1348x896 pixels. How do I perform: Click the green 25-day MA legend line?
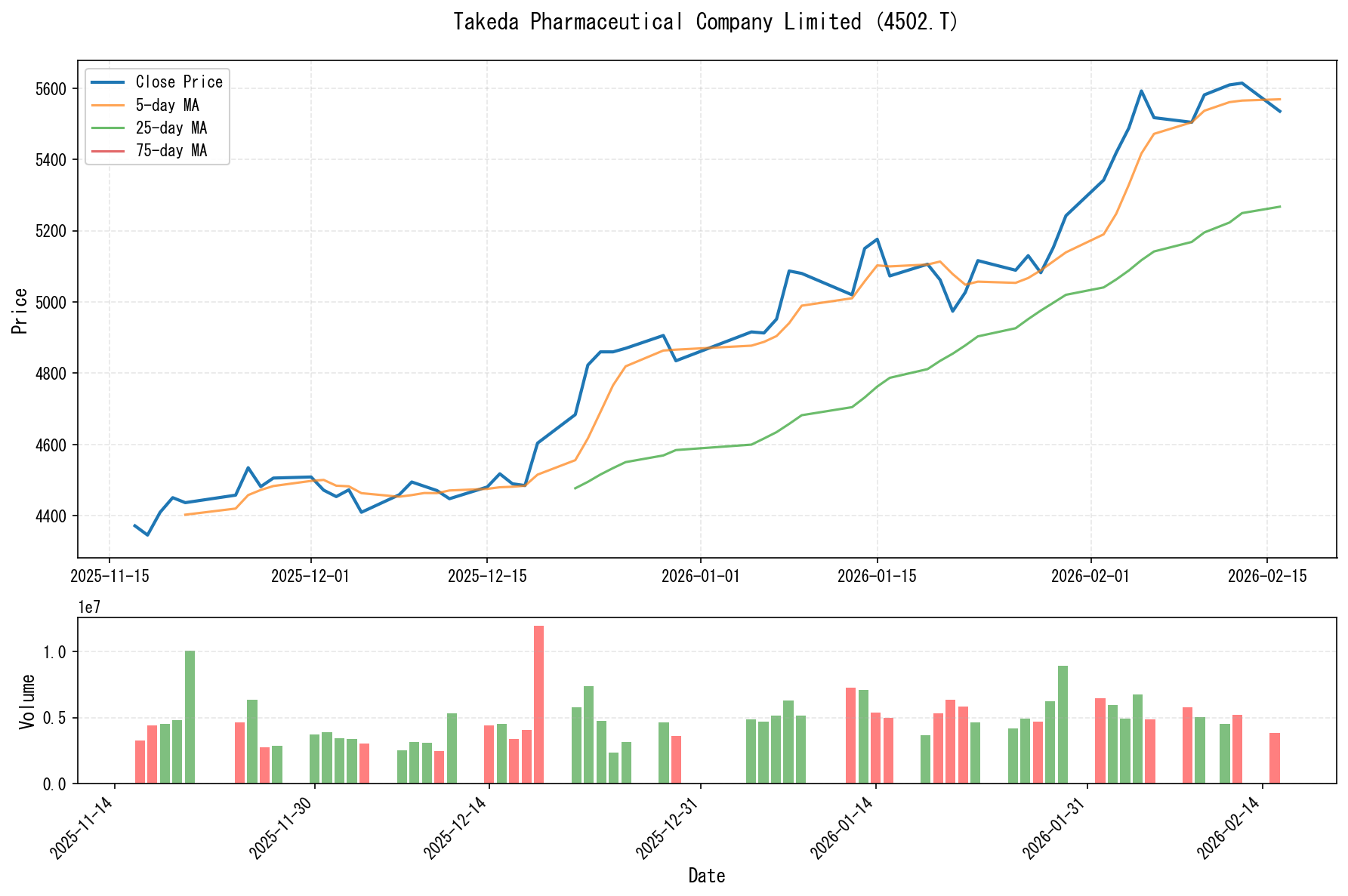[108, 128]
